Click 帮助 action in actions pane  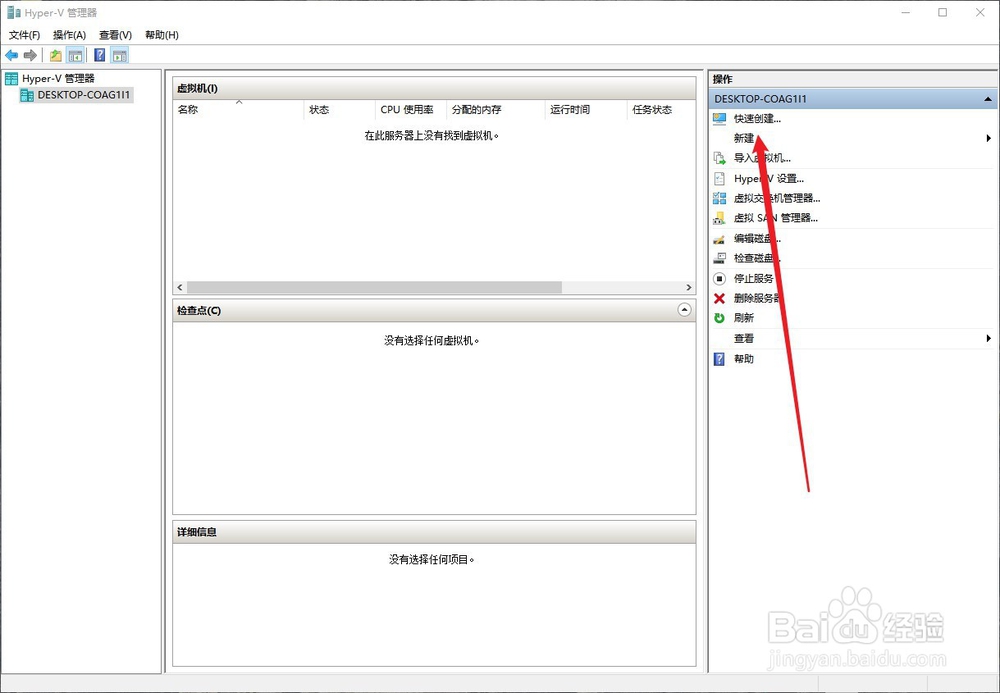tap(744, 359)
